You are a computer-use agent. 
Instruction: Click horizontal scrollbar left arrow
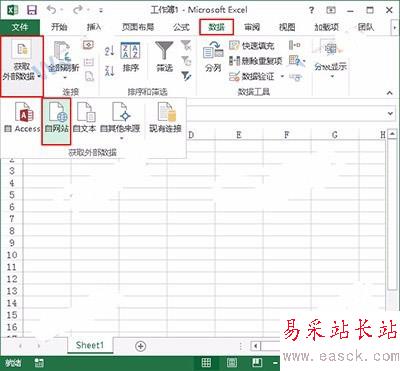pyautogui.click(x=255, y=346)
